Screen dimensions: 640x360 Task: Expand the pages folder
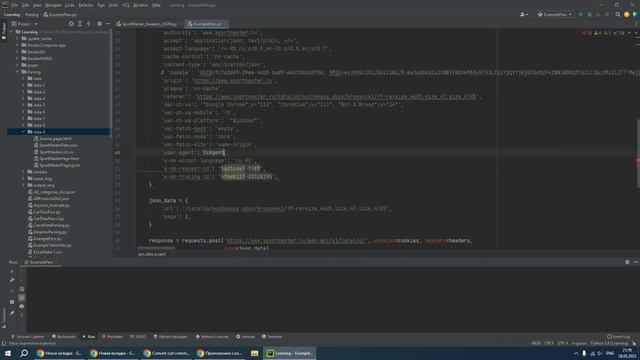pyautogui.click(x=18, y=65)
